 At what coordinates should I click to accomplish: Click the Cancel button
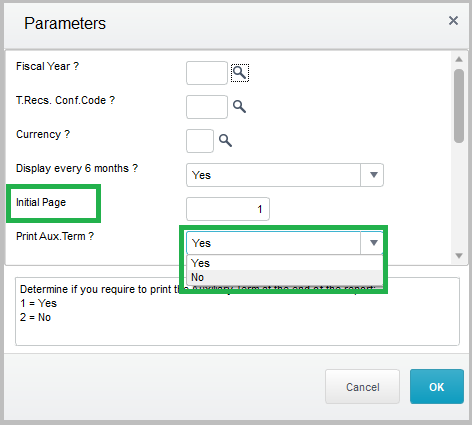[362, 387]
